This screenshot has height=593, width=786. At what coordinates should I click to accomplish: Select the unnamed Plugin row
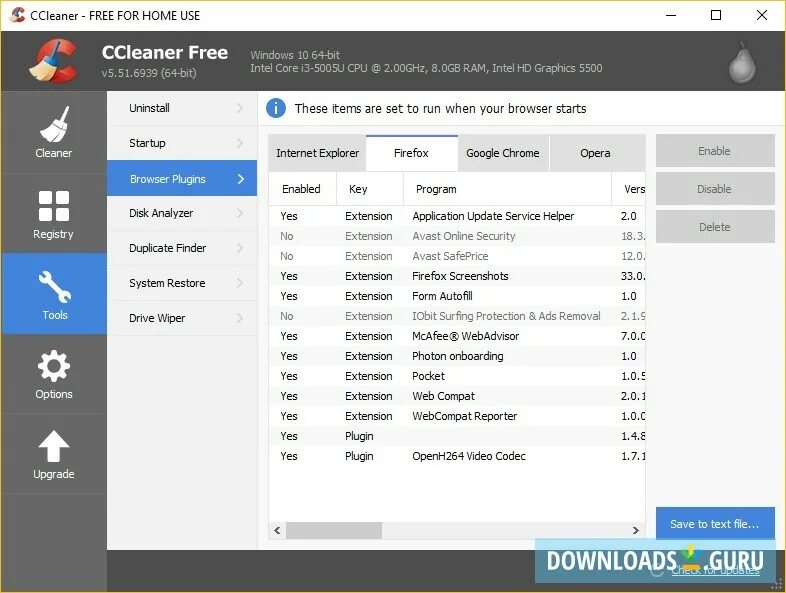point(457,436)
